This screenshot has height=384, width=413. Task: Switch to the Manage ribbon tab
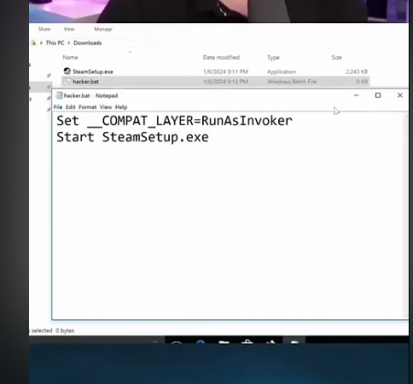click(103, 29)
